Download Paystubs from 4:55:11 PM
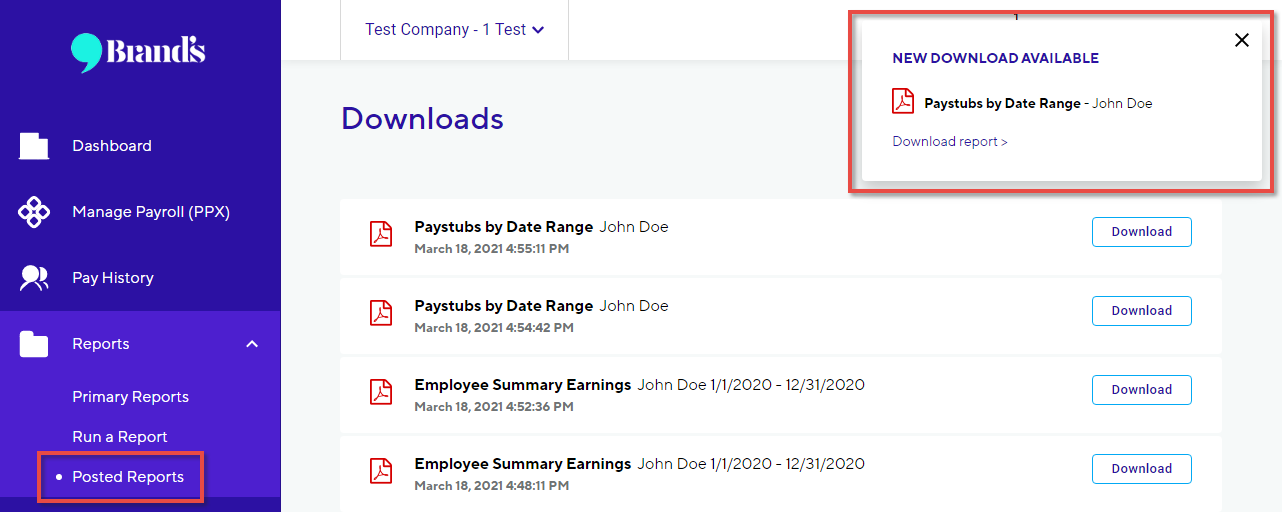 tap(1141, 232)
